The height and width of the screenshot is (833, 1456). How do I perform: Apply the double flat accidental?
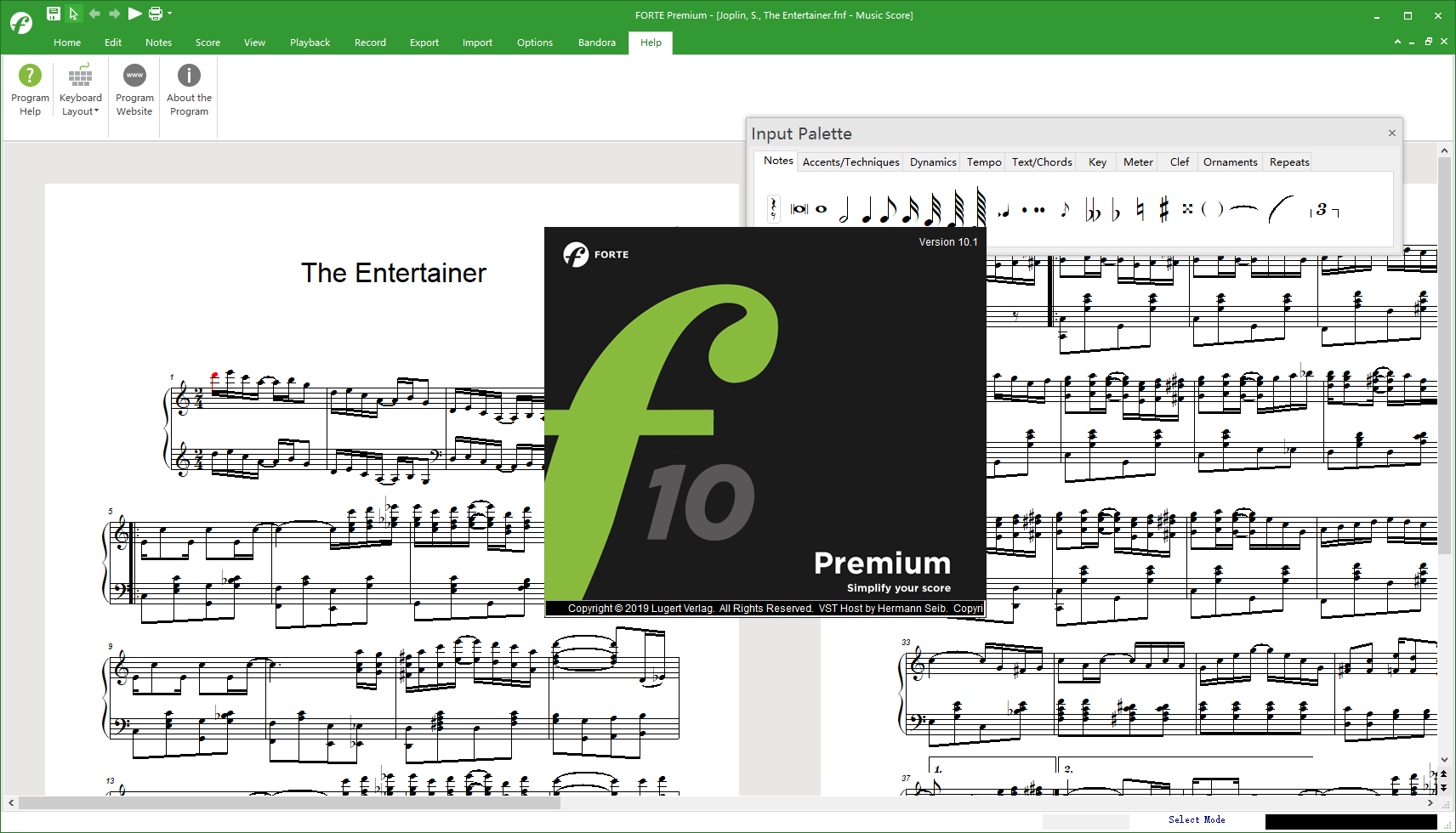[x=1094, y=210]
